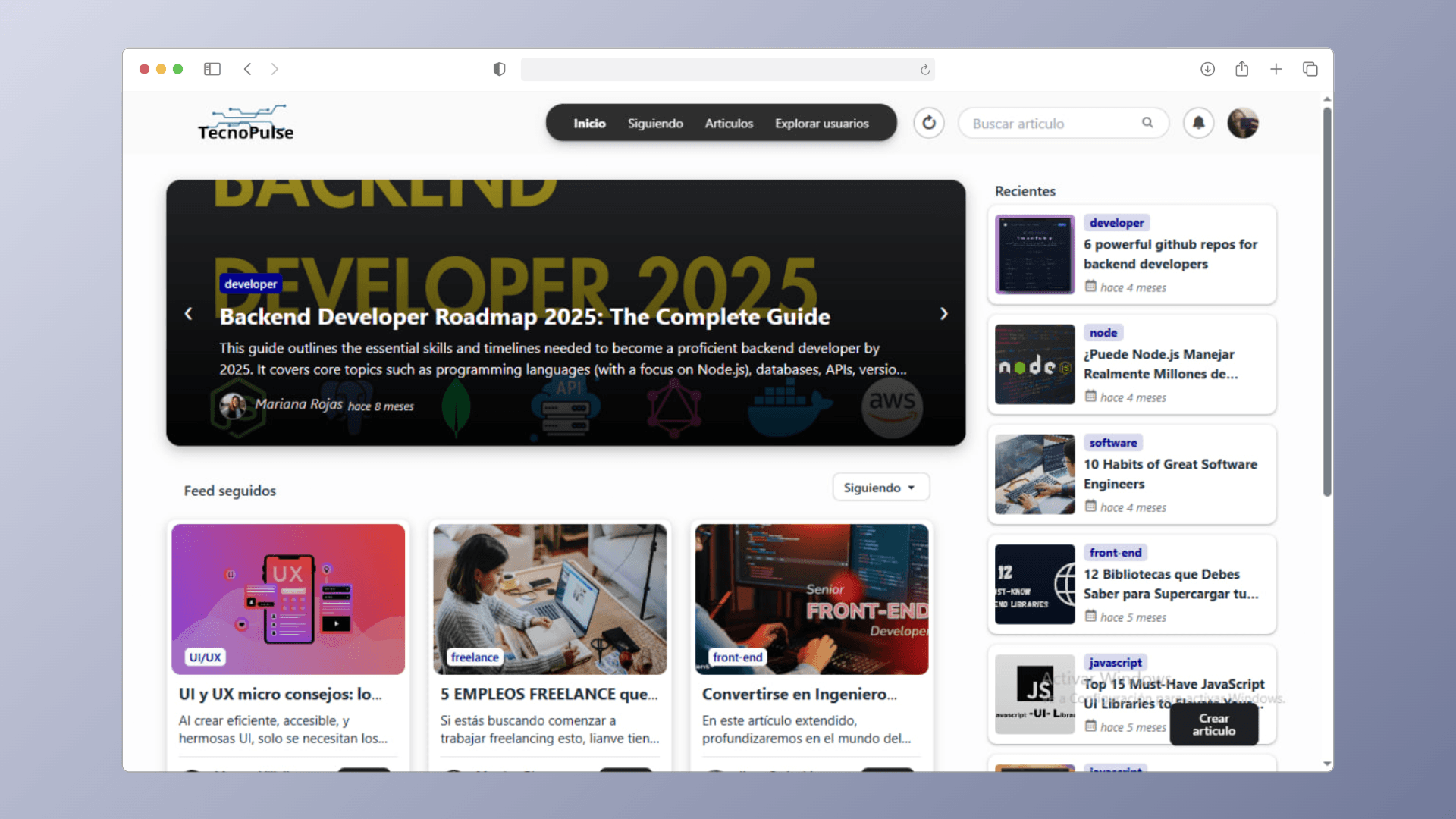Click the search magnifier icon
The height and width of the screenshot is (819, 1456).
[1147, 123]
